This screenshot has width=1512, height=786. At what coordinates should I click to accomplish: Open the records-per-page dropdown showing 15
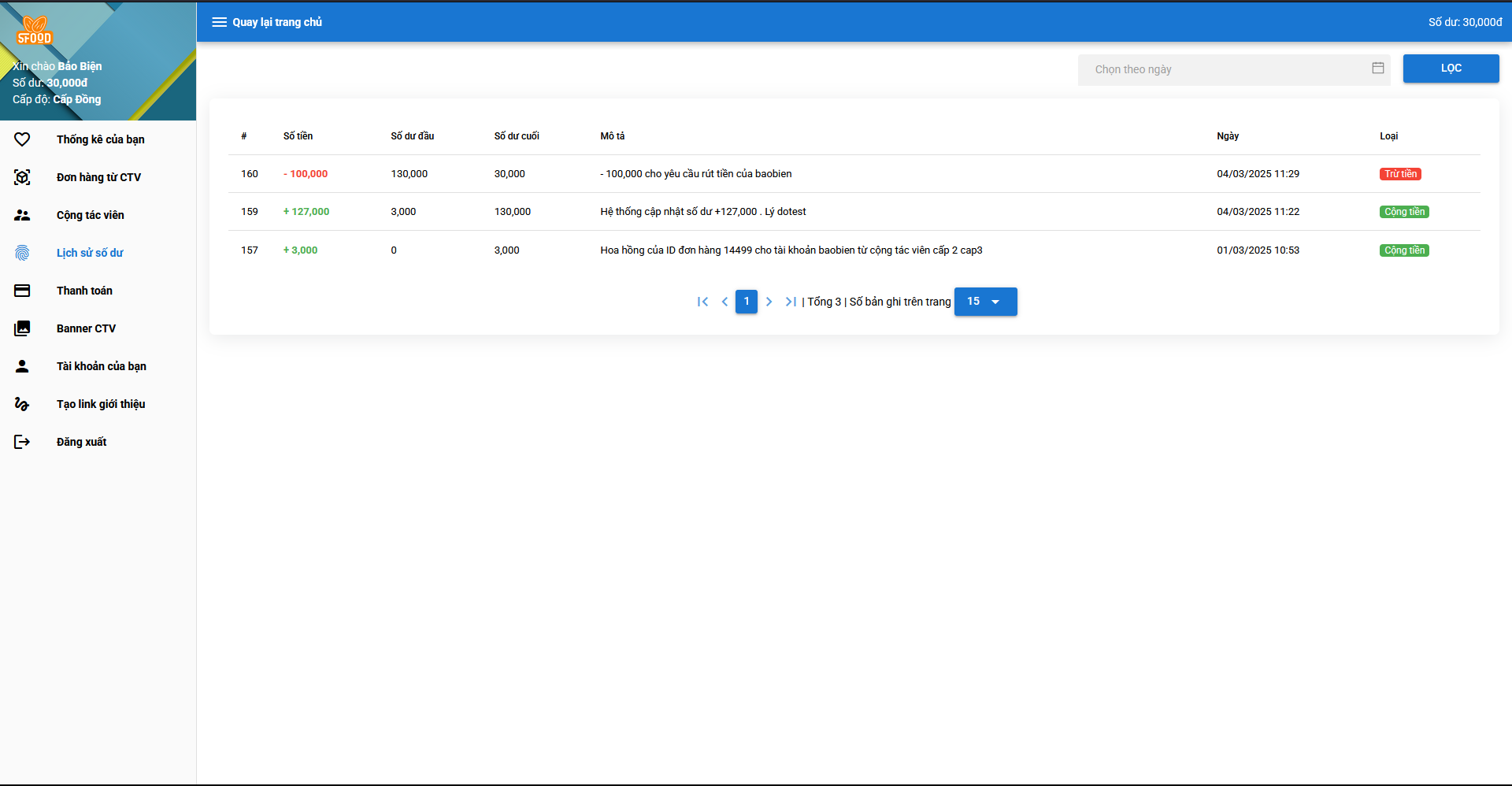[985, 302]
